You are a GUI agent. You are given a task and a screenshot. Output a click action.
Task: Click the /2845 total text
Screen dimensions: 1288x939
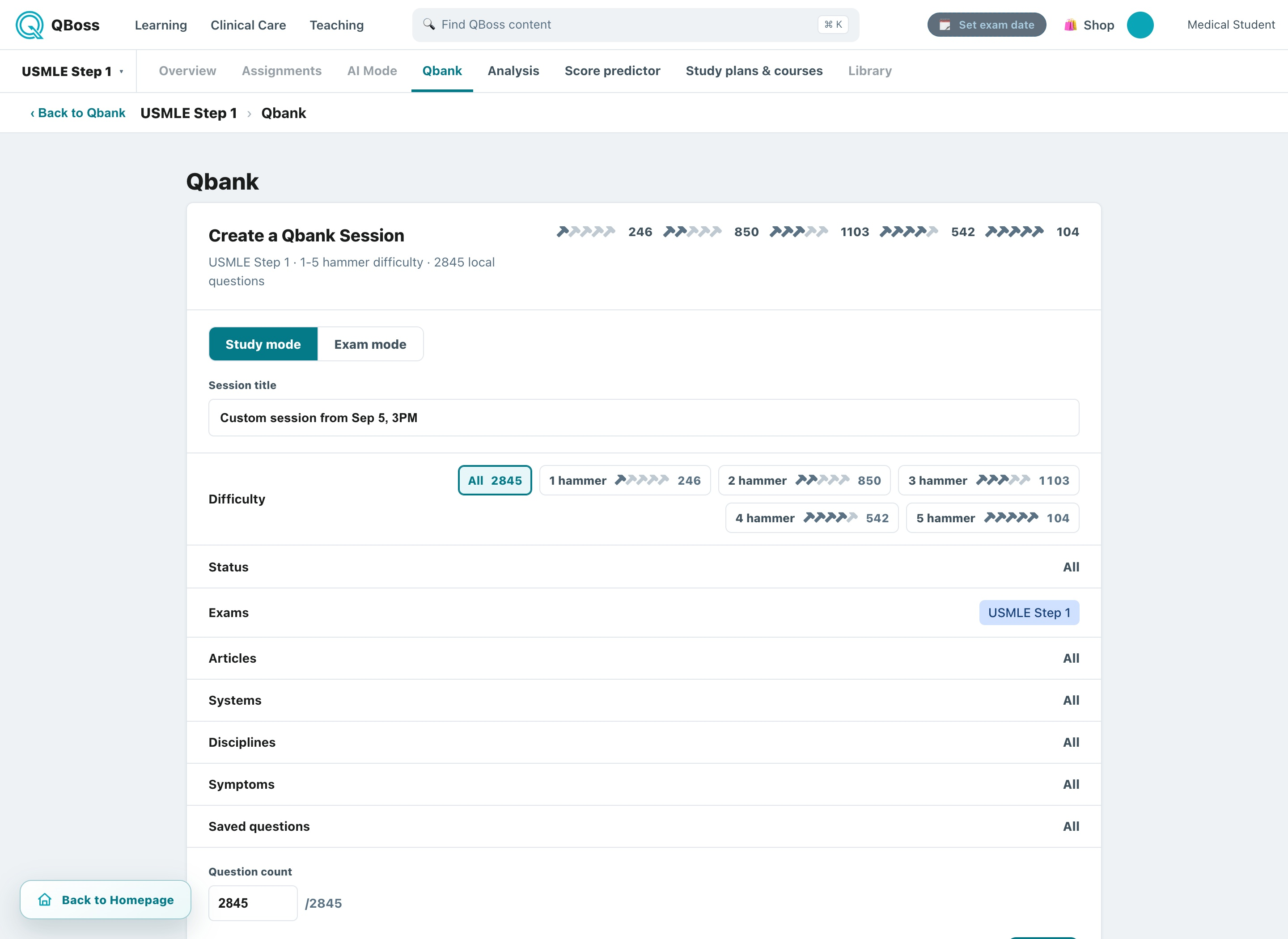click(x=323, y=903)
